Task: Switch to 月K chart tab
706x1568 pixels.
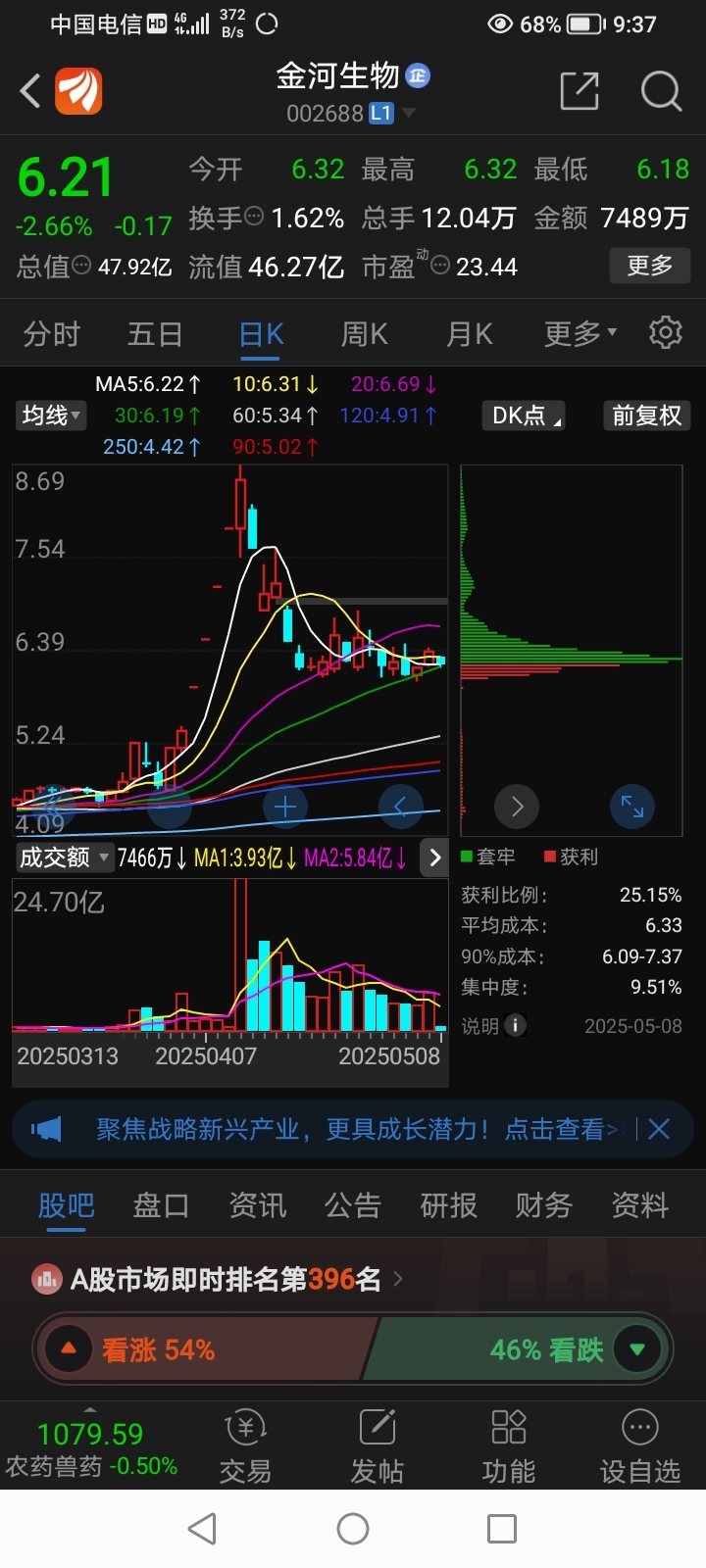Action: 469,334
